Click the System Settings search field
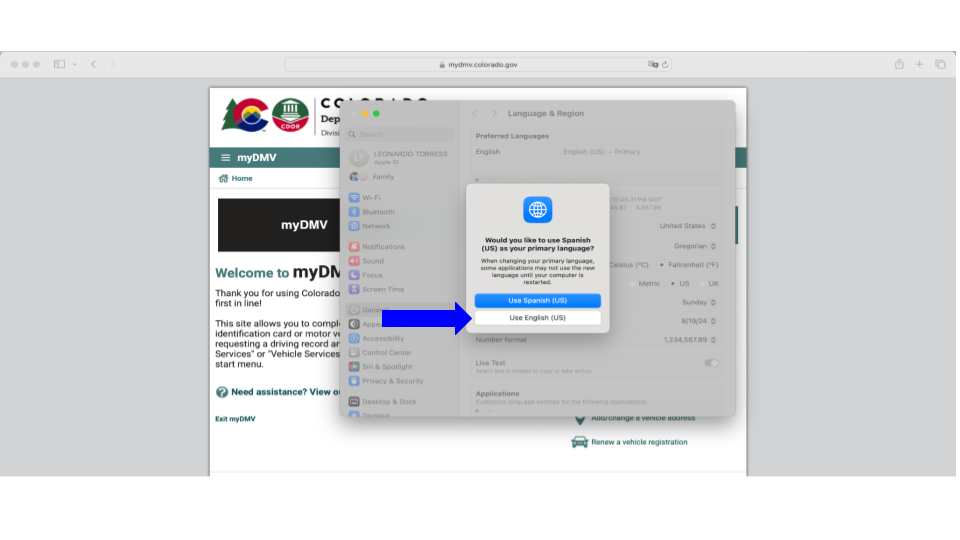 coord(400,134)
